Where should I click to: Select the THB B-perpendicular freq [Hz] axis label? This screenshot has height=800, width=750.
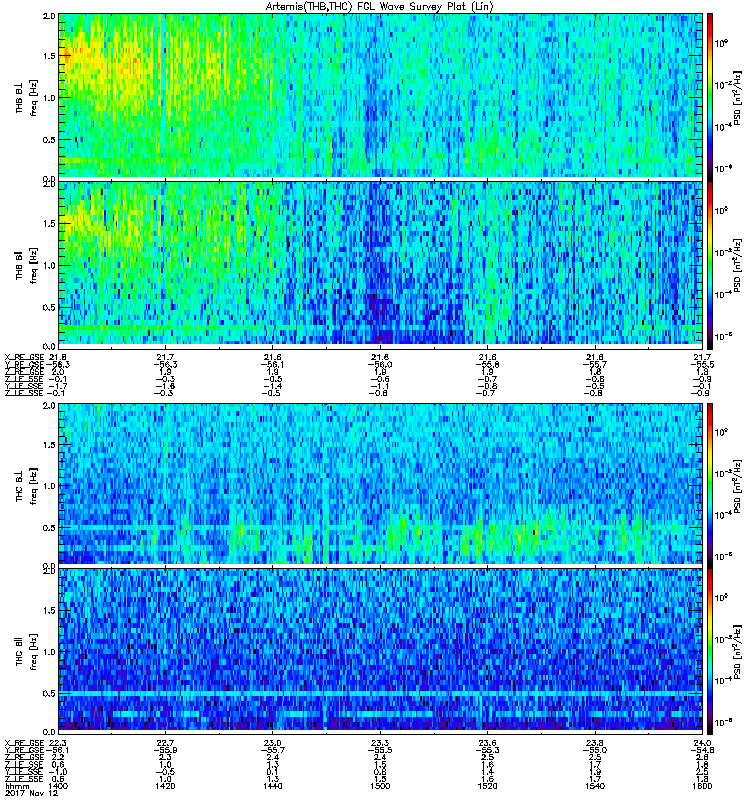[33, 97]
